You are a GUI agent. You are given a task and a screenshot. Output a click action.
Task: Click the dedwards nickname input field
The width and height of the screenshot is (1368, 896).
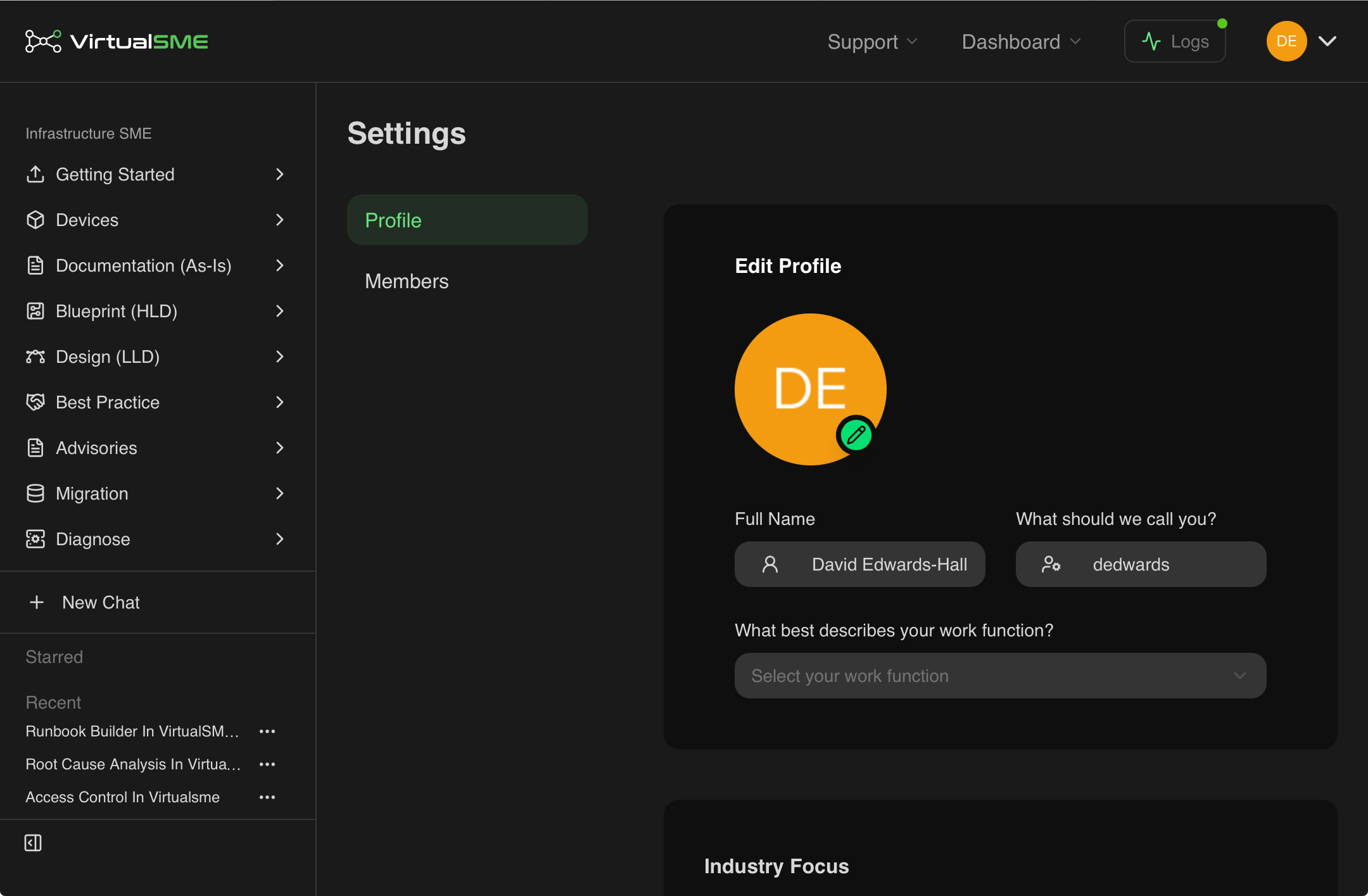(x=1141, y=564)
